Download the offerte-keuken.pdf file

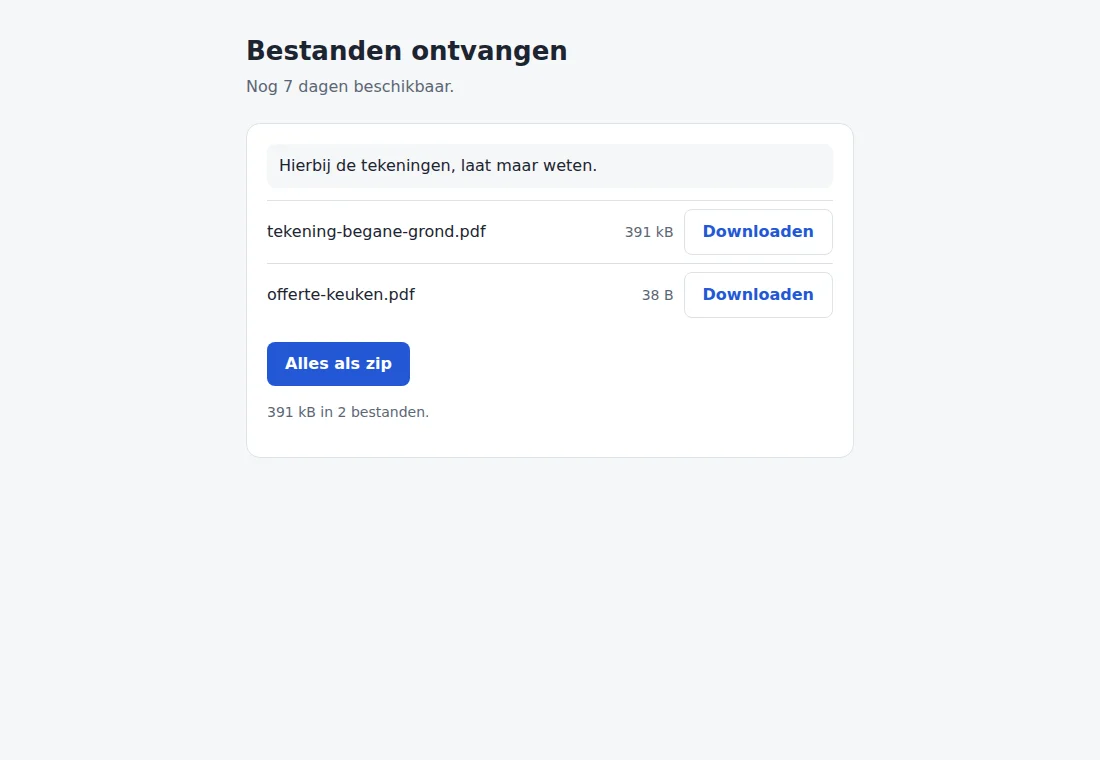758,295
